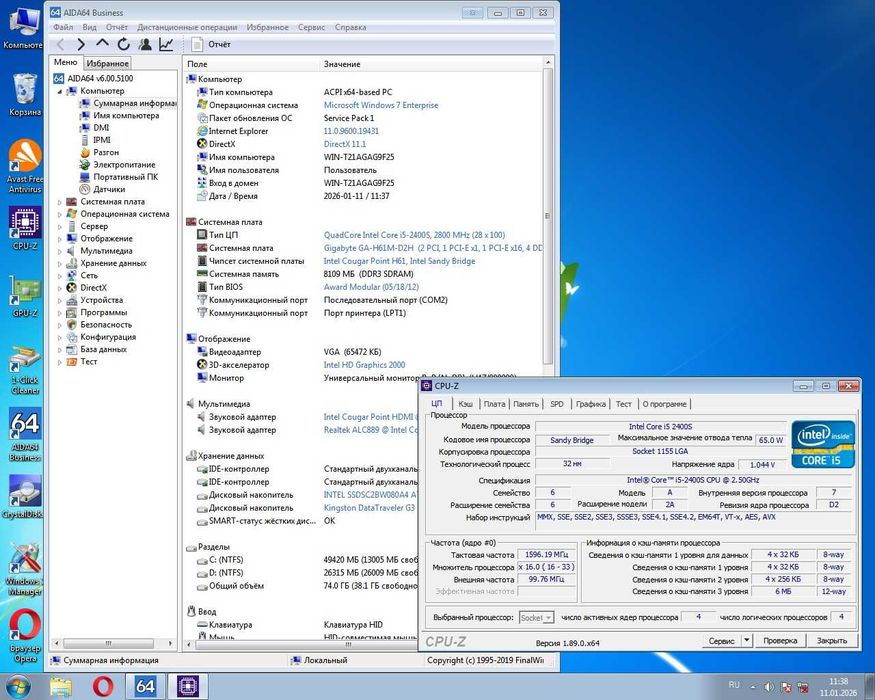Viewport: 875px width, 700px height.
Task: Switch to the Избранное tab
Action: pyautogui.click(x=108, y=64)
